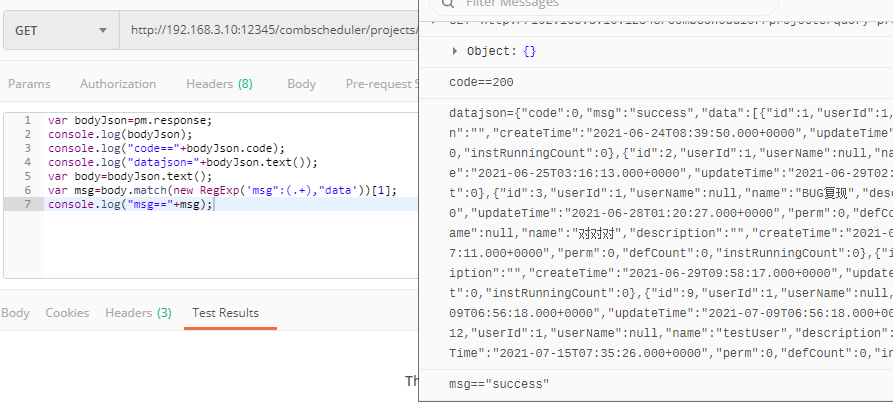Open the GET method dropdown

point(61,30)
